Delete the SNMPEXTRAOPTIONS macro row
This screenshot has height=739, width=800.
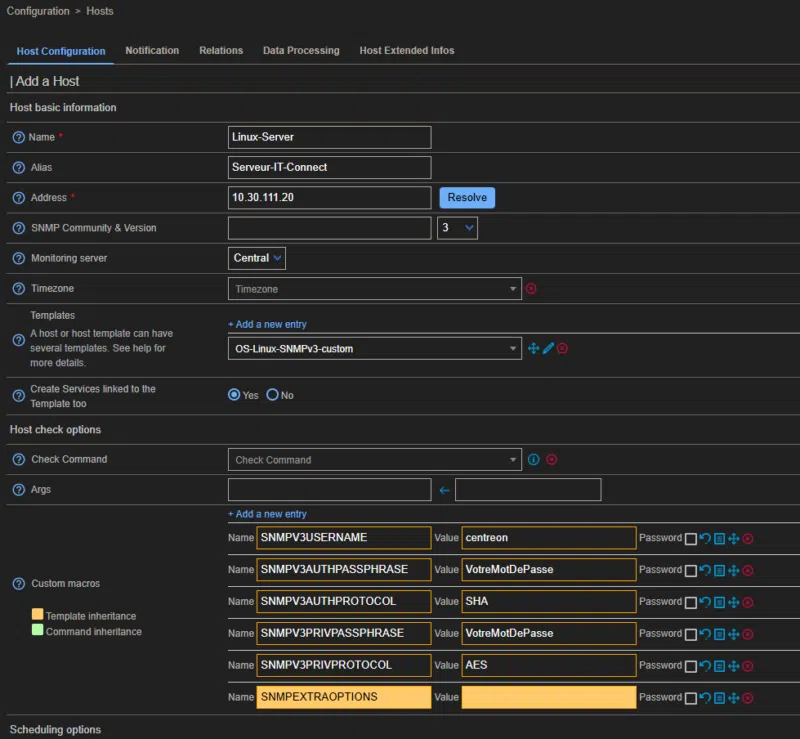(747, 697)
